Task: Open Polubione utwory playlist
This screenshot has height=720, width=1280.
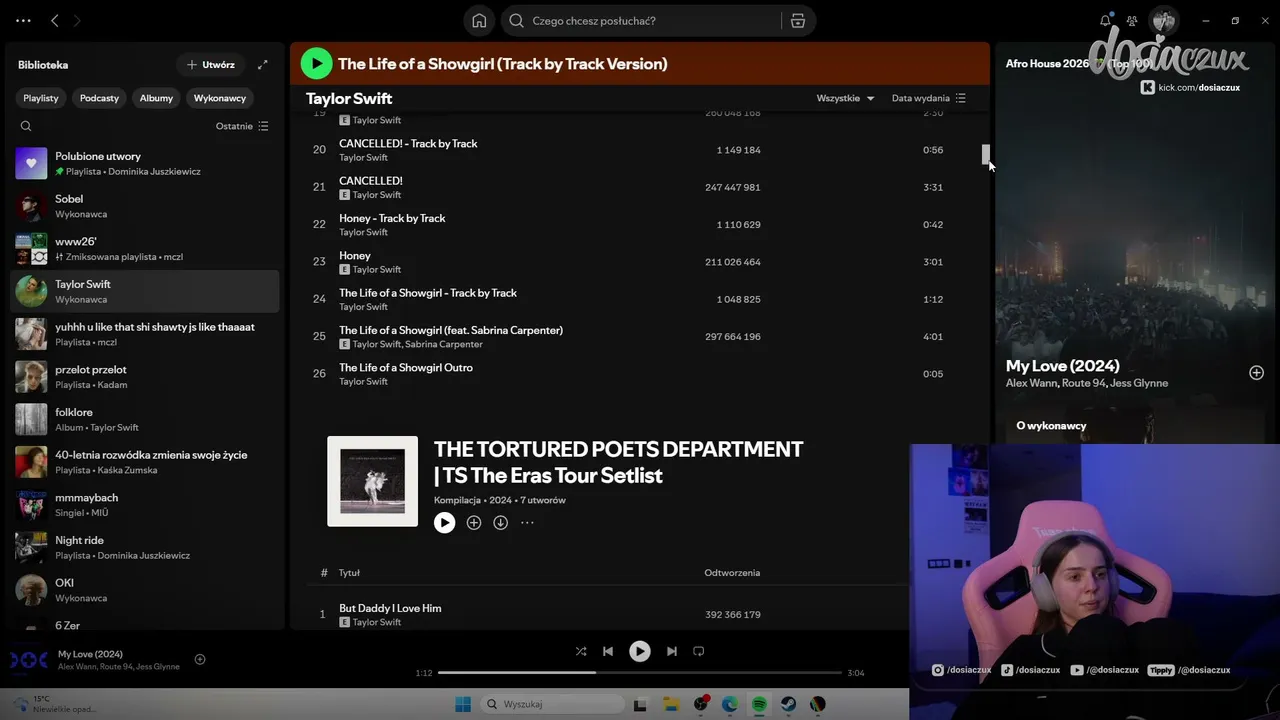Action: tap(145, 163)
